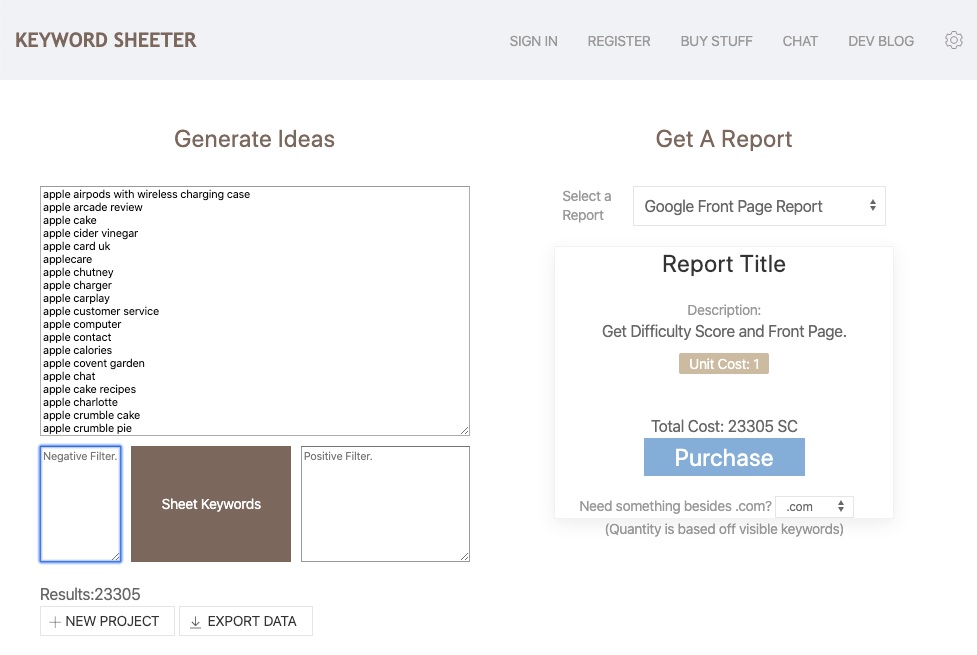Open the Google Front Page Report dropdown
This screenshot has width=977, height=655.
[x=759, y=205]
